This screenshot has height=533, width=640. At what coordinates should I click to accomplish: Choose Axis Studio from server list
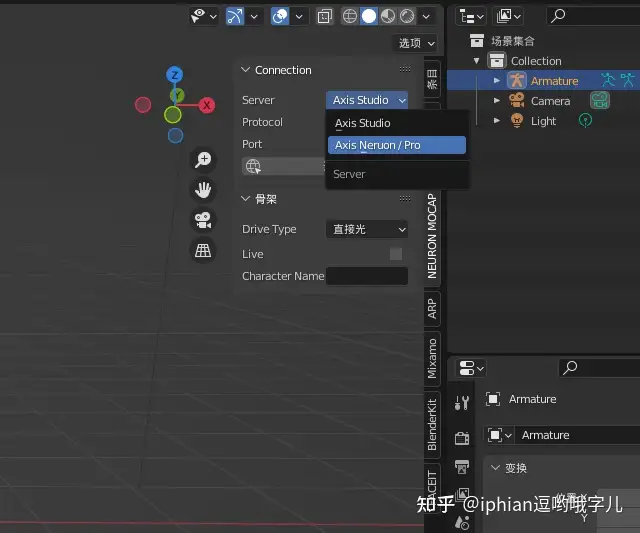397,123
